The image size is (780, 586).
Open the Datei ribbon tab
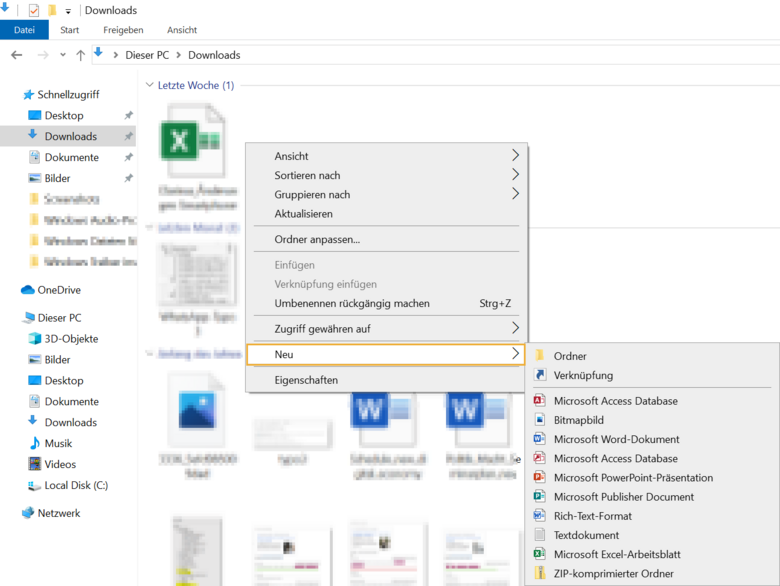[x=24, y=30]
